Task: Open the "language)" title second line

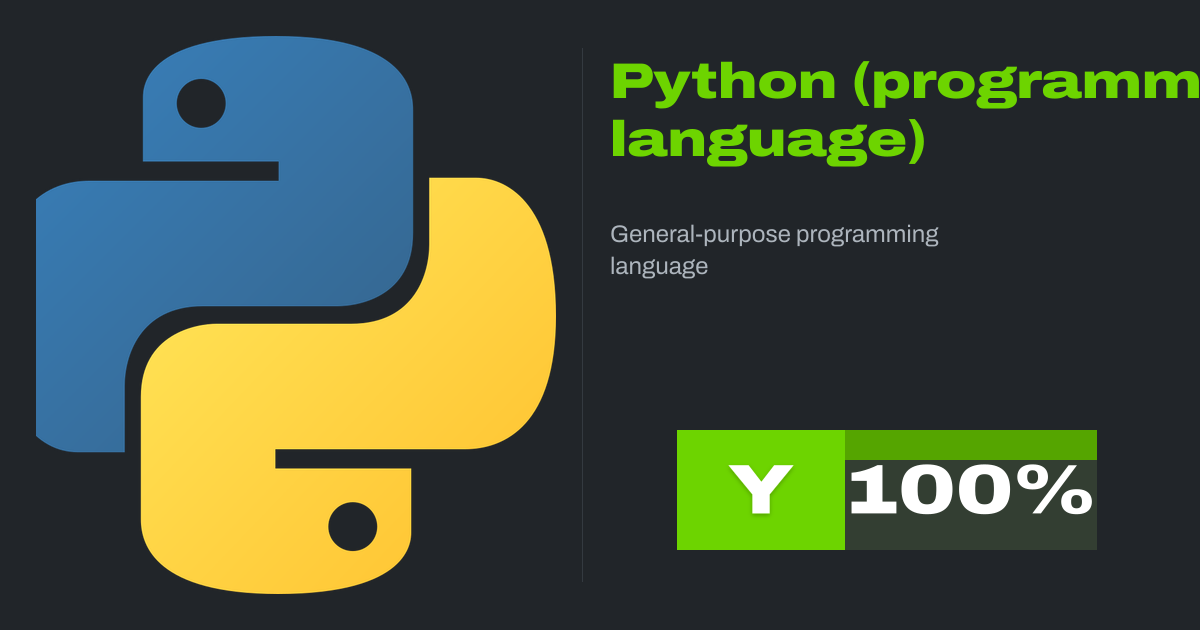Action: (768, 142)
